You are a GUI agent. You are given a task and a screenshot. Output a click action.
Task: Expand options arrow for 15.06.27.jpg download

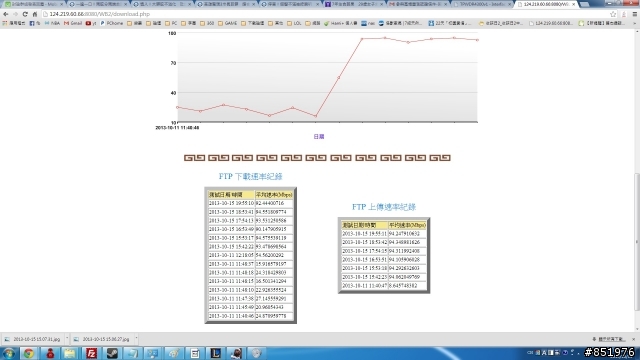click(x=136, y=338)
